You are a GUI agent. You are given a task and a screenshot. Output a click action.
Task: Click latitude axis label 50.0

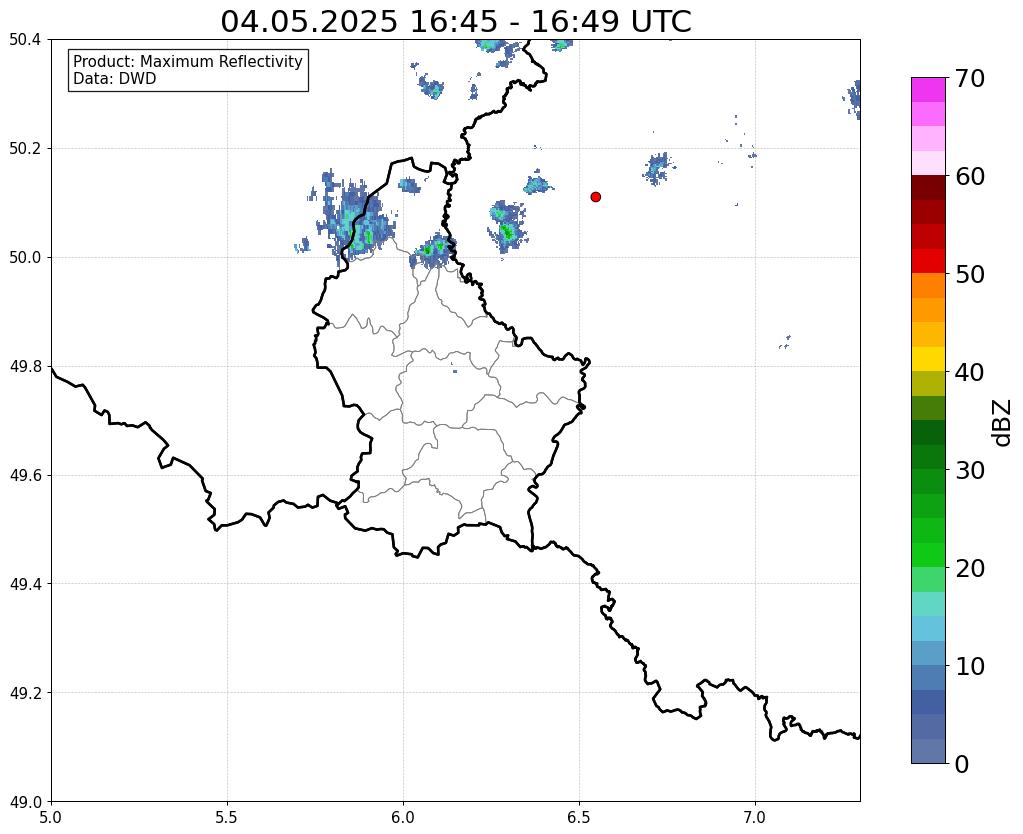tap(25, 258)
